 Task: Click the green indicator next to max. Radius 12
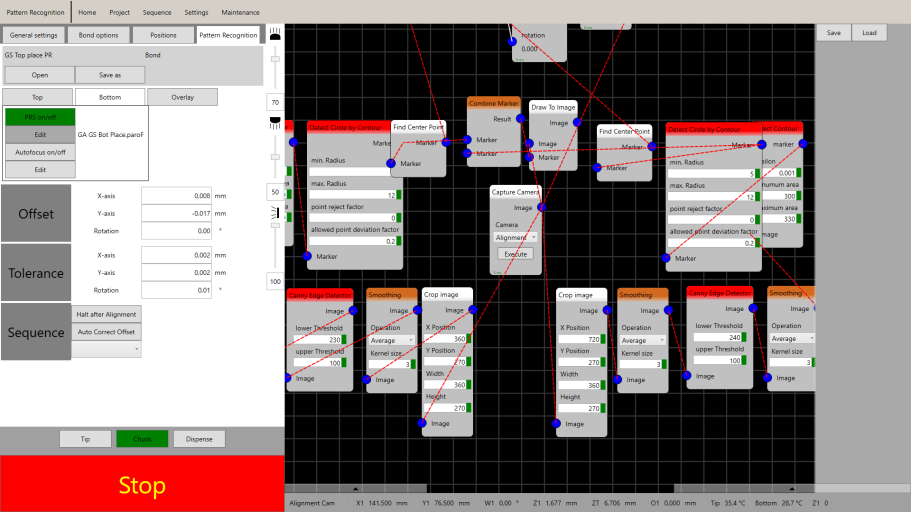tap(400, 195)
